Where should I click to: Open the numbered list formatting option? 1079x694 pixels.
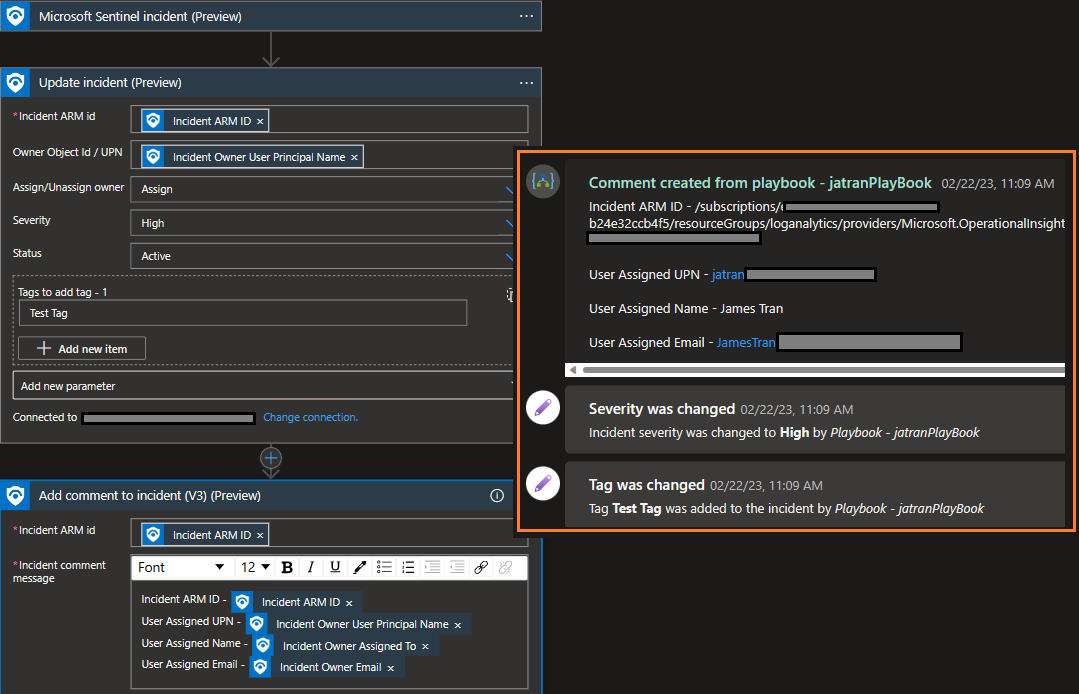coord(408,567)
